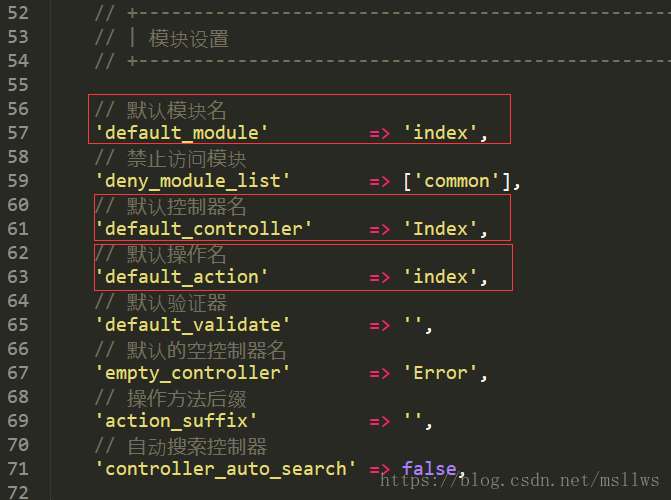Place cursor in the 'default_module' key
The height and width of the screenshot is (500, 671).
pyautogui.click(x=182, y=133)
